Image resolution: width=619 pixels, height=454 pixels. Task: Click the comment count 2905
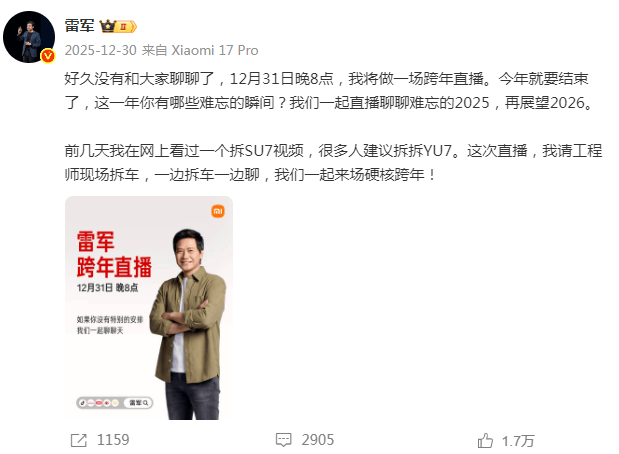318,440
